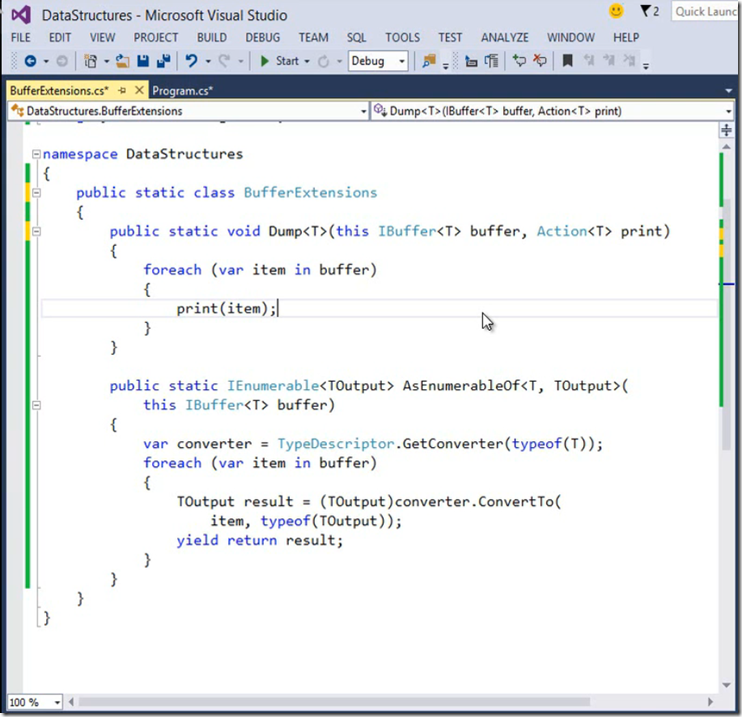This screenshot has height=717, width=742.
Task: Click the Previous Bookmark icon
Action: coord(588,61)
